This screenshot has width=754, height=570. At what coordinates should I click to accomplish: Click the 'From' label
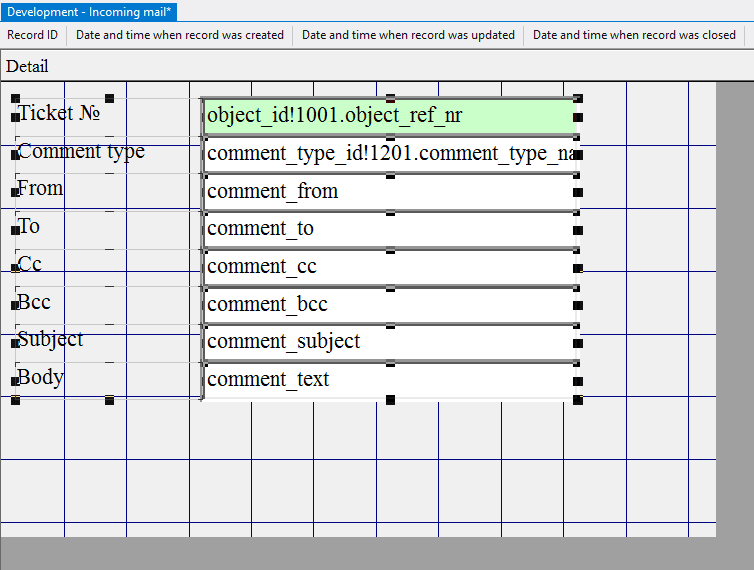40,188
